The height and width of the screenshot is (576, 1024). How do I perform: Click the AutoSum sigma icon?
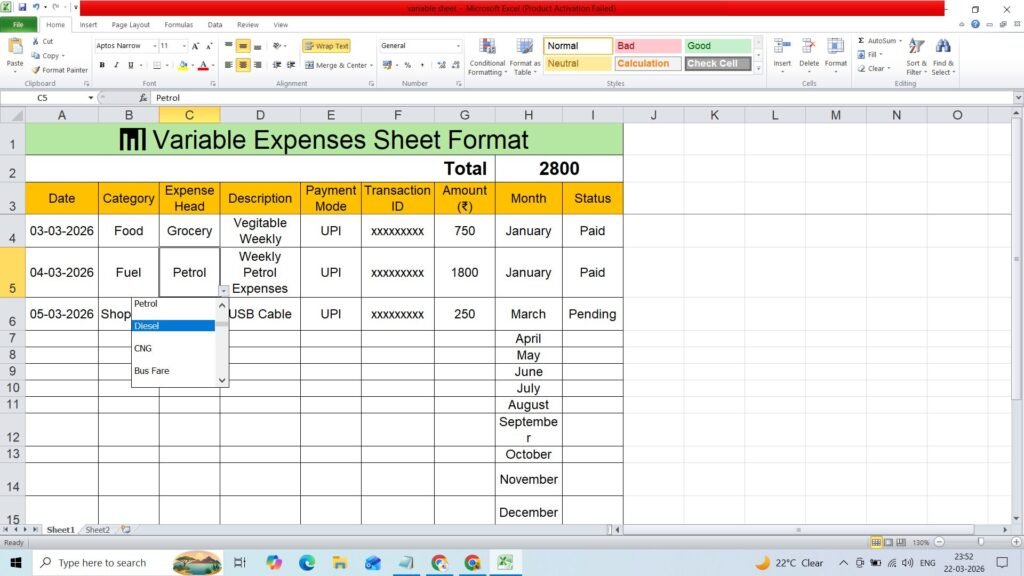coord(861,40)
